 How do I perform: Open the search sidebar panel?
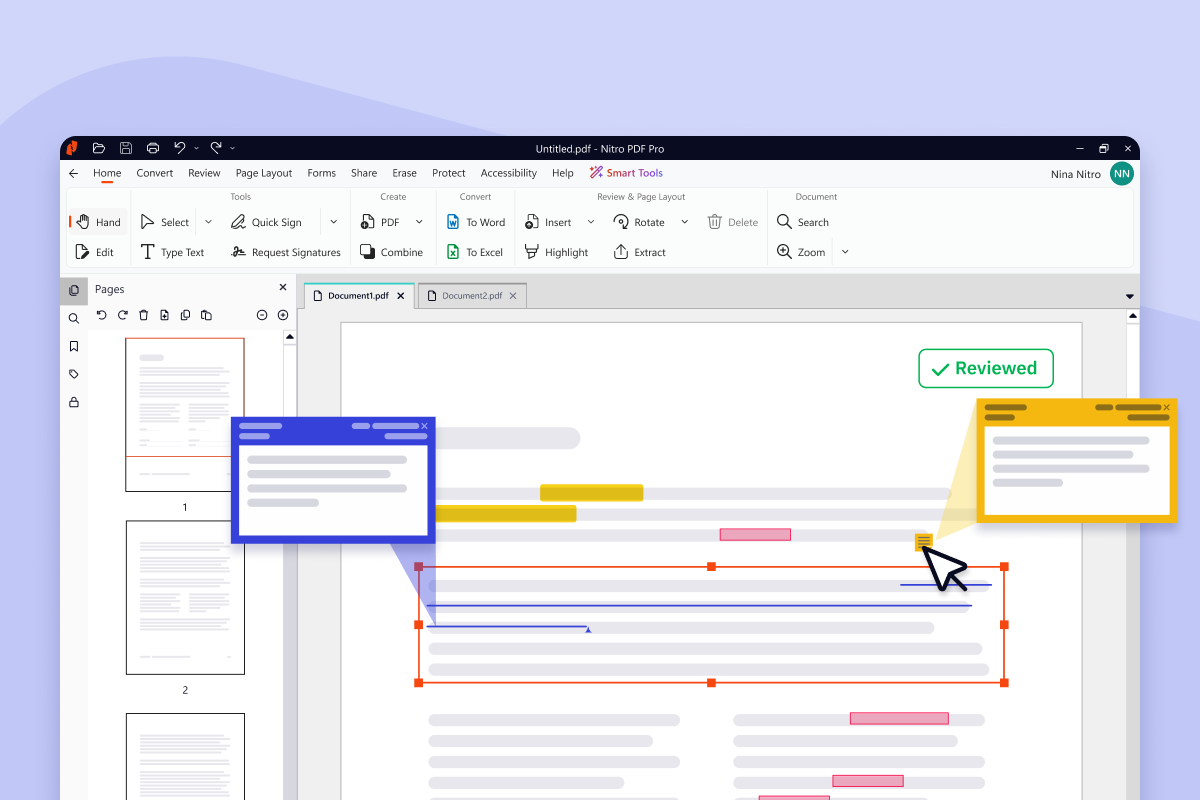coord(74,318)
